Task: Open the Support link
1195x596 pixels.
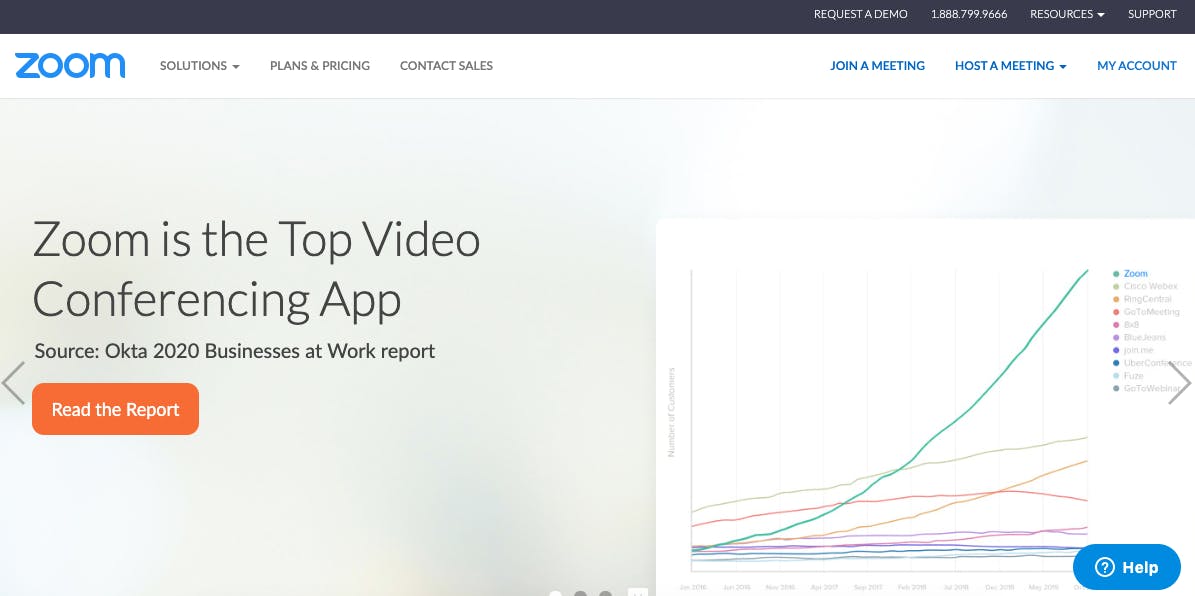Action: (x=1152, y=14)
